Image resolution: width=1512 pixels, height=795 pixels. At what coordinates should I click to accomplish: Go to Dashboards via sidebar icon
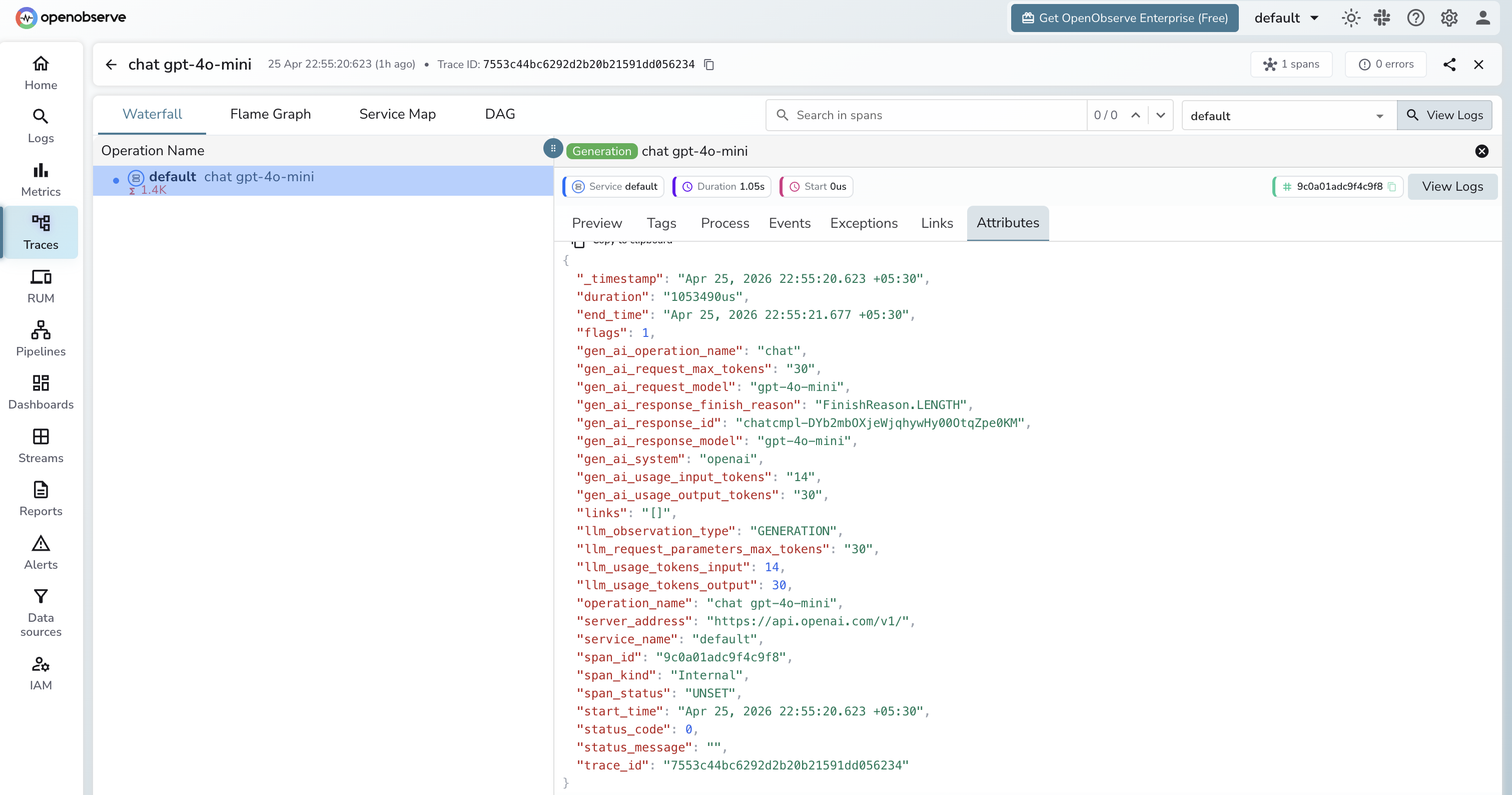coord(40,391)
